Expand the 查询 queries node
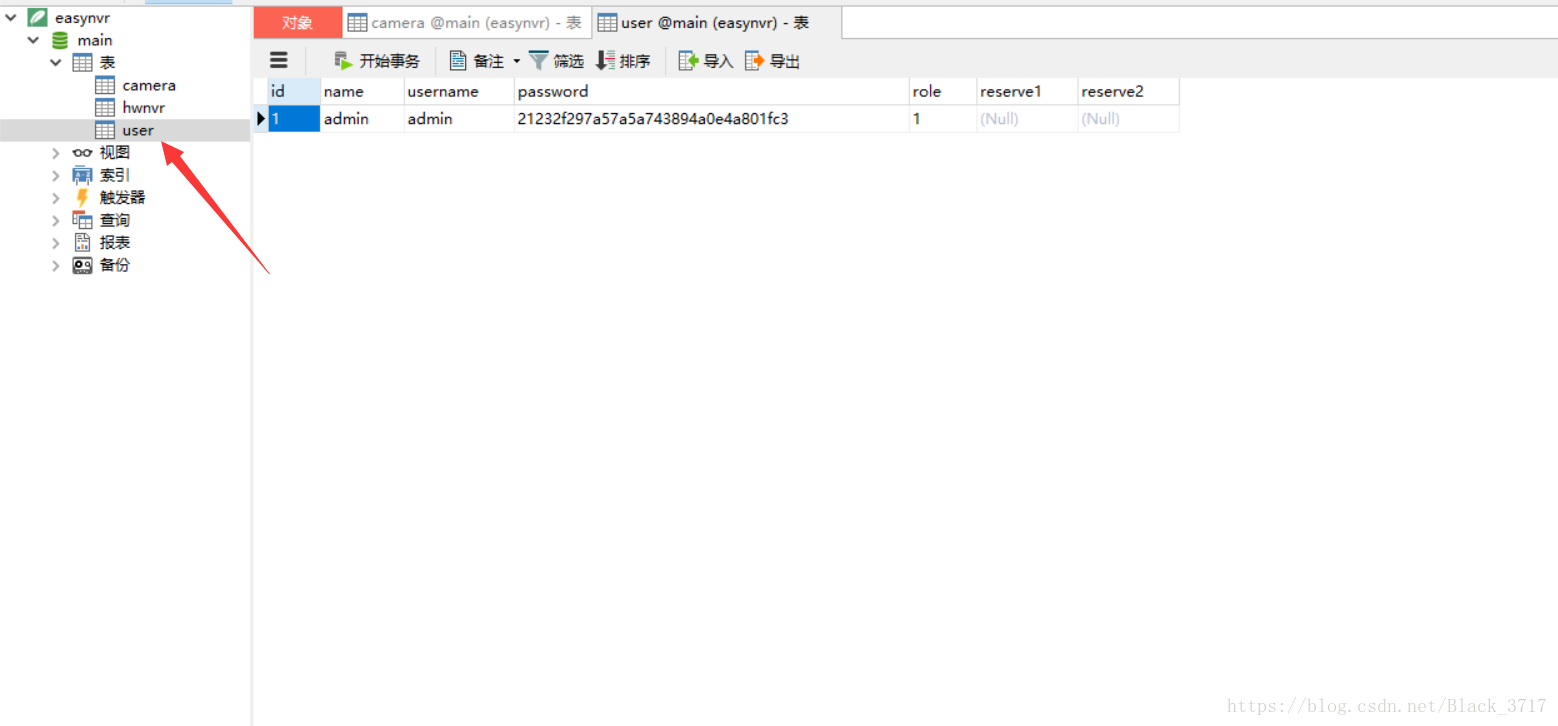The image size is (1558, 726). click(56, 220)
